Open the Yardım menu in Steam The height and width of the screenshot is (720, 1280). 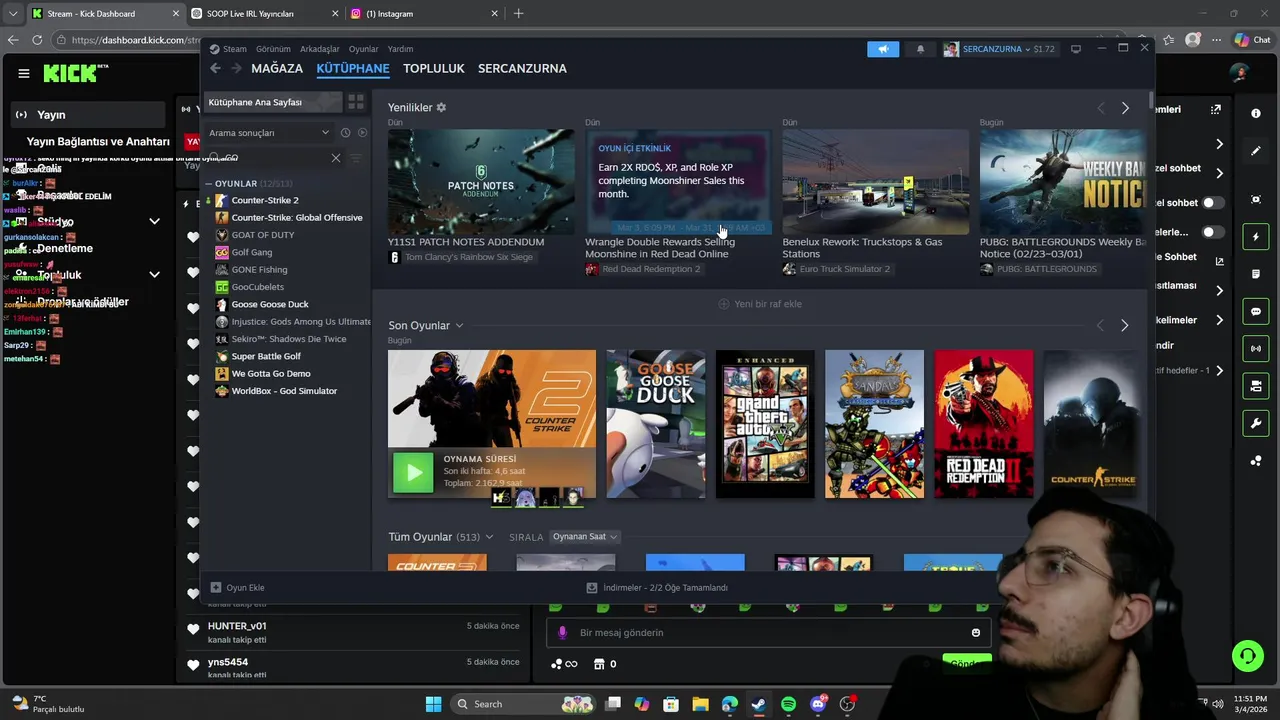400,49
